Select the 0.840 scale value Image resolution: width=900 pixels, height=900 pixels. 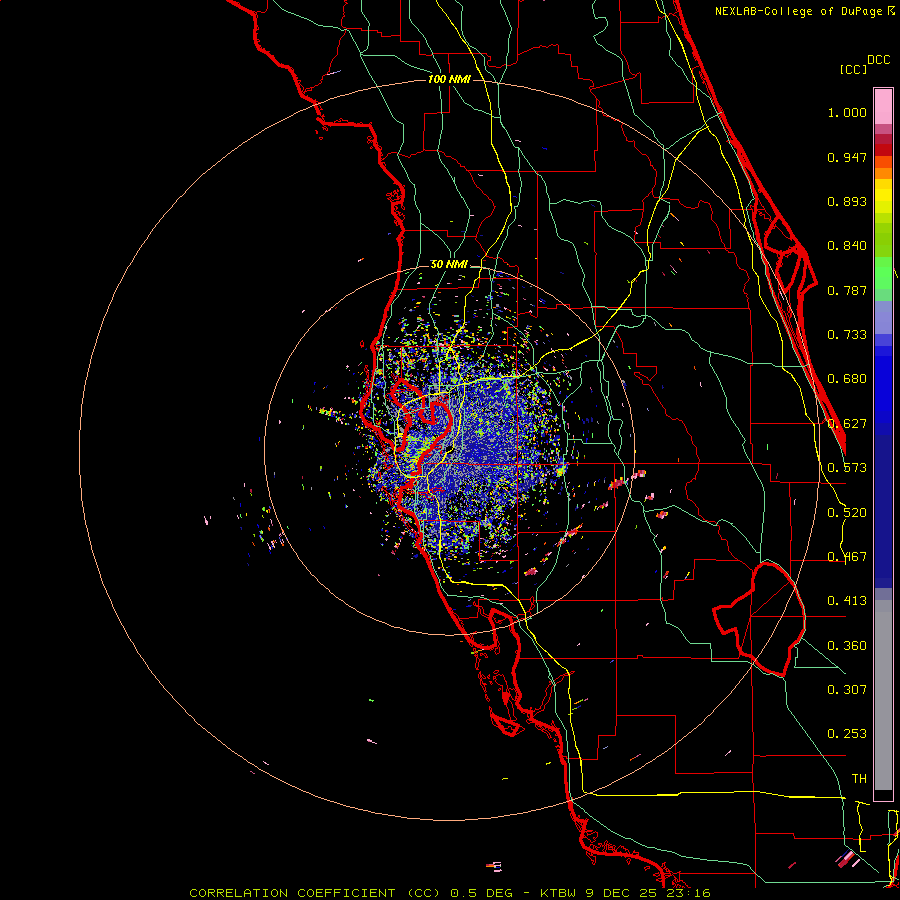(847, 246)
